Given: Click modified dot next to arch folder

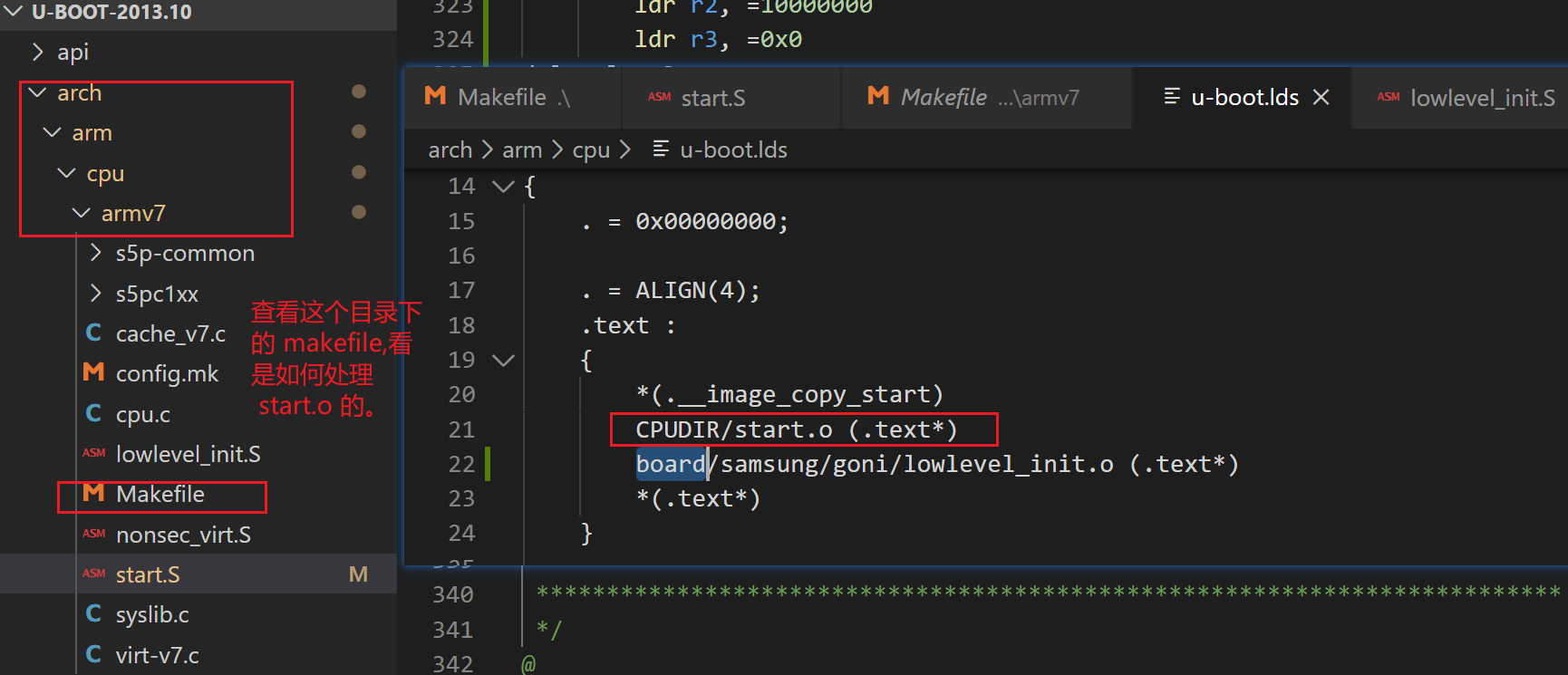Looking at the screenshot, I should 359,92.
